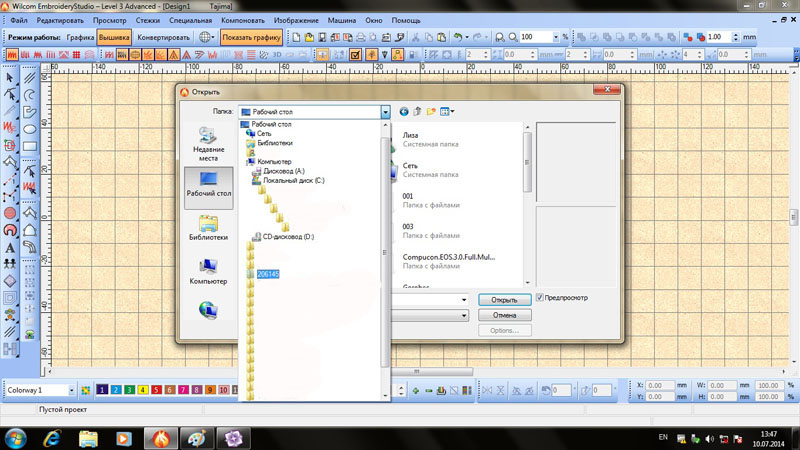The height and width of the screenshot is (450, 800).
Task: Click the Компьютер icon in places sidebar
Action: coord(208,272)
